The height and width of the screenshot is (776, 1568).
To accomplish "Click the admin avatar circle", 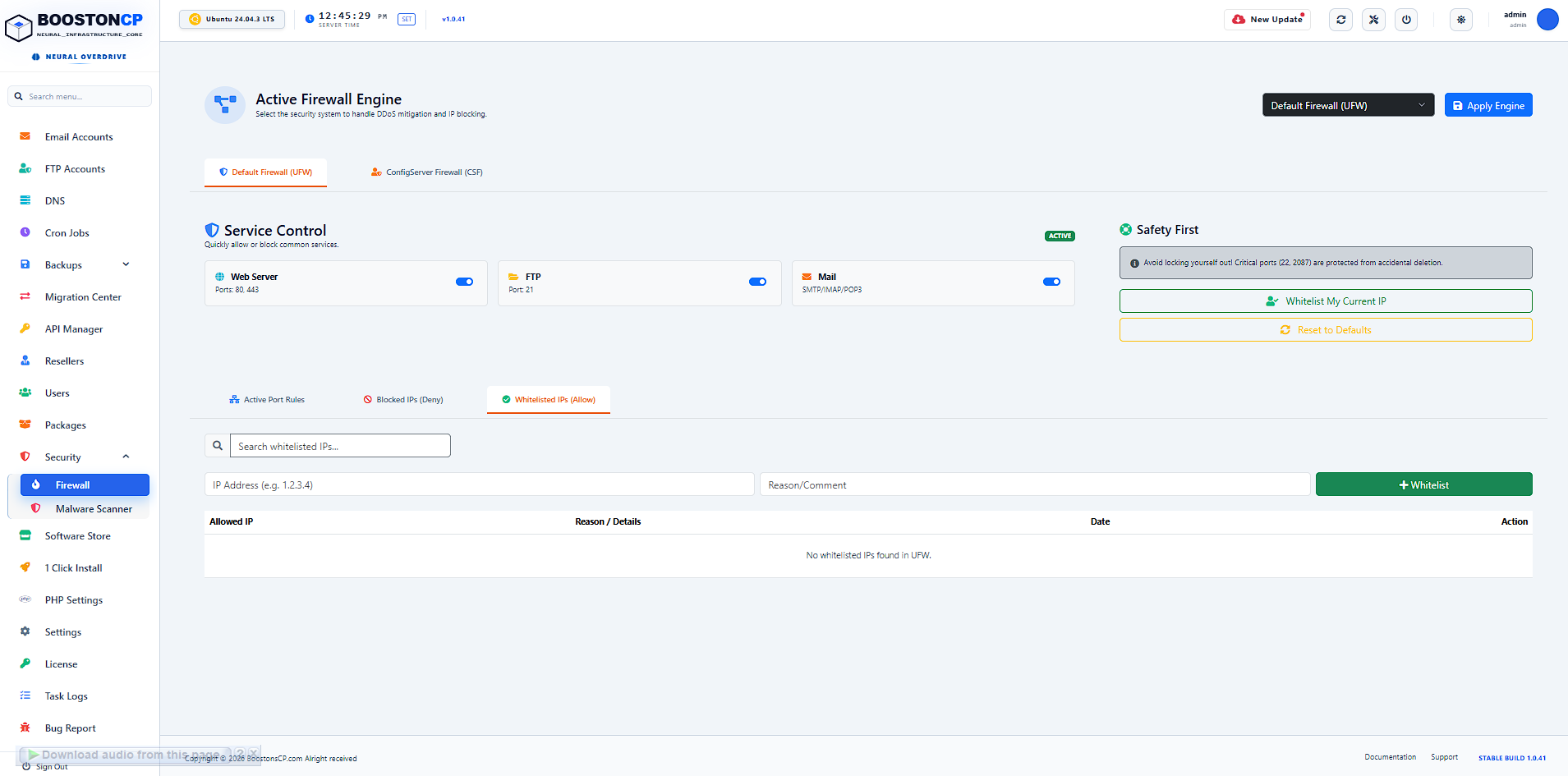I will pos(1547,19).
